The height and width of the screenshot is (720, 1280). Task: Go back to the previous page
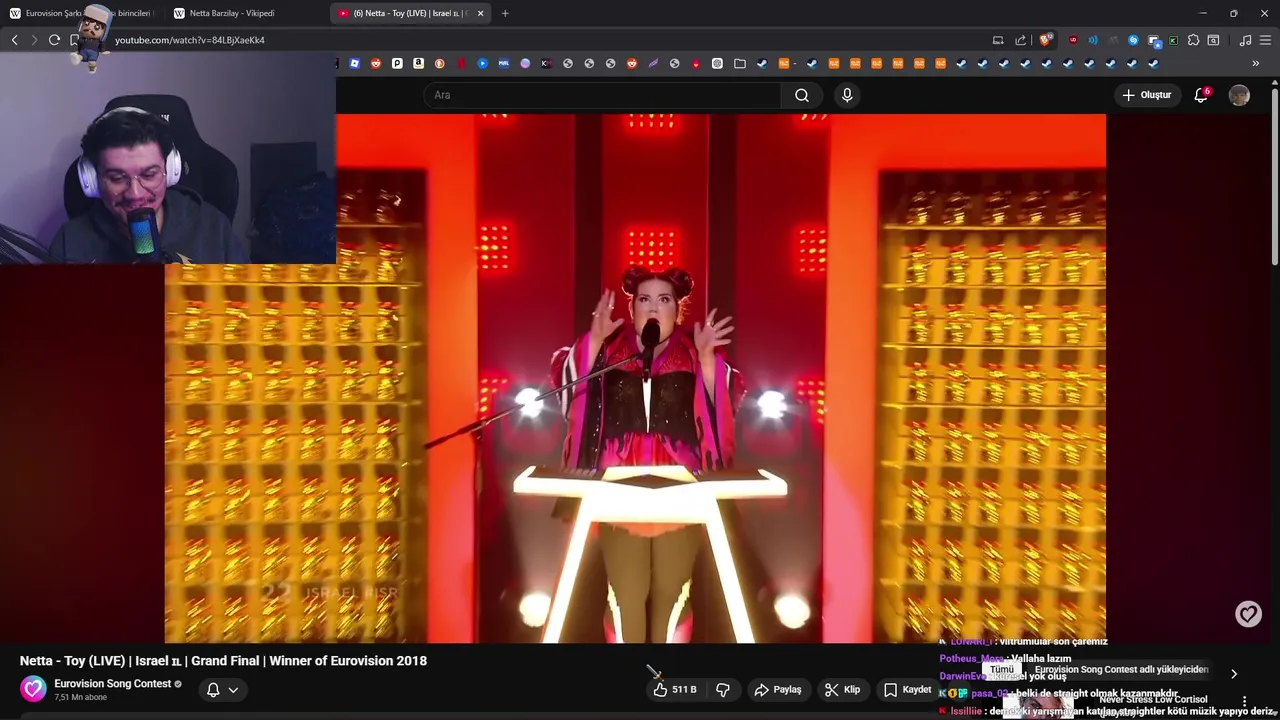pos(14,40)
